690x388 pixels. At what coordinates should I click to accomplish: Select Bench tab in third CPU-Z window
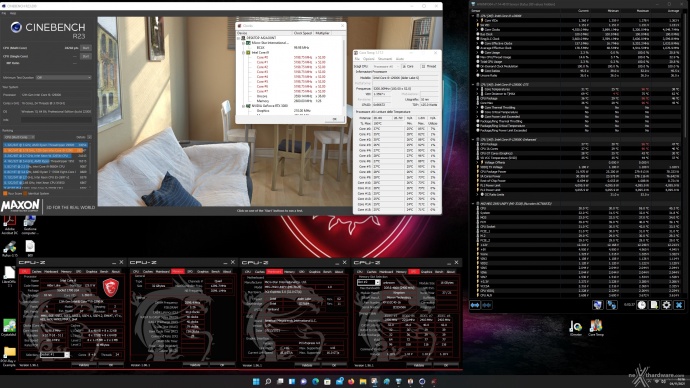click(327, 271)
